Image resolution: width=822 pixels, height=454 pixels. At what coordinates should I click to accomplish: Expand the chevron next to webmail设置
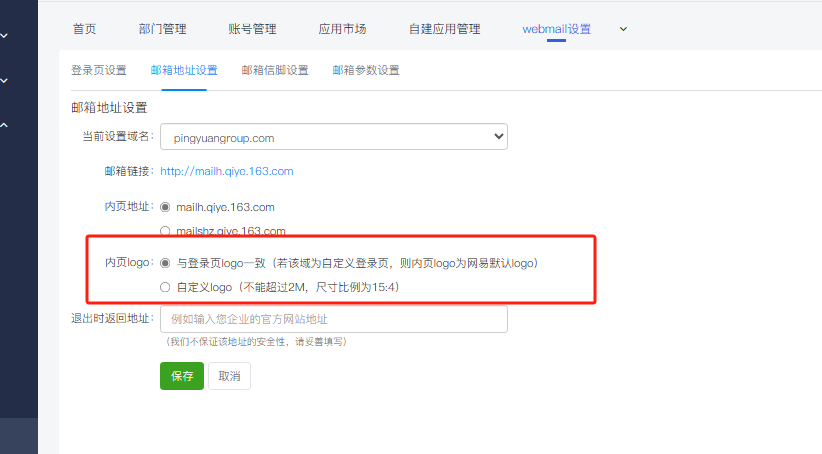pyautogui.click(x=623, y=29)
